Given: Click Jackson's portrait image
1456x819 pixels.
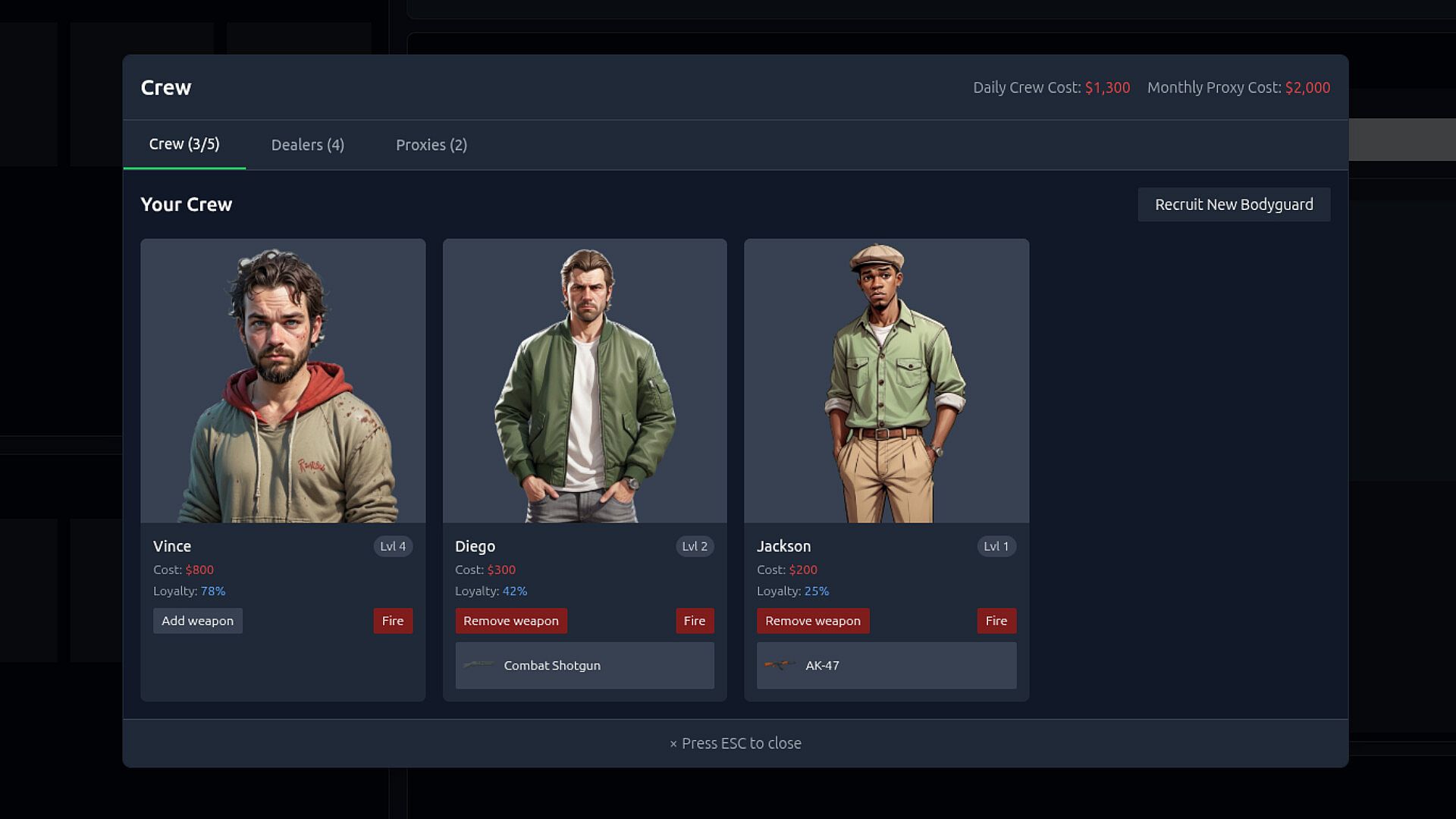Looking at the screenshot, I should coord(886,381).
